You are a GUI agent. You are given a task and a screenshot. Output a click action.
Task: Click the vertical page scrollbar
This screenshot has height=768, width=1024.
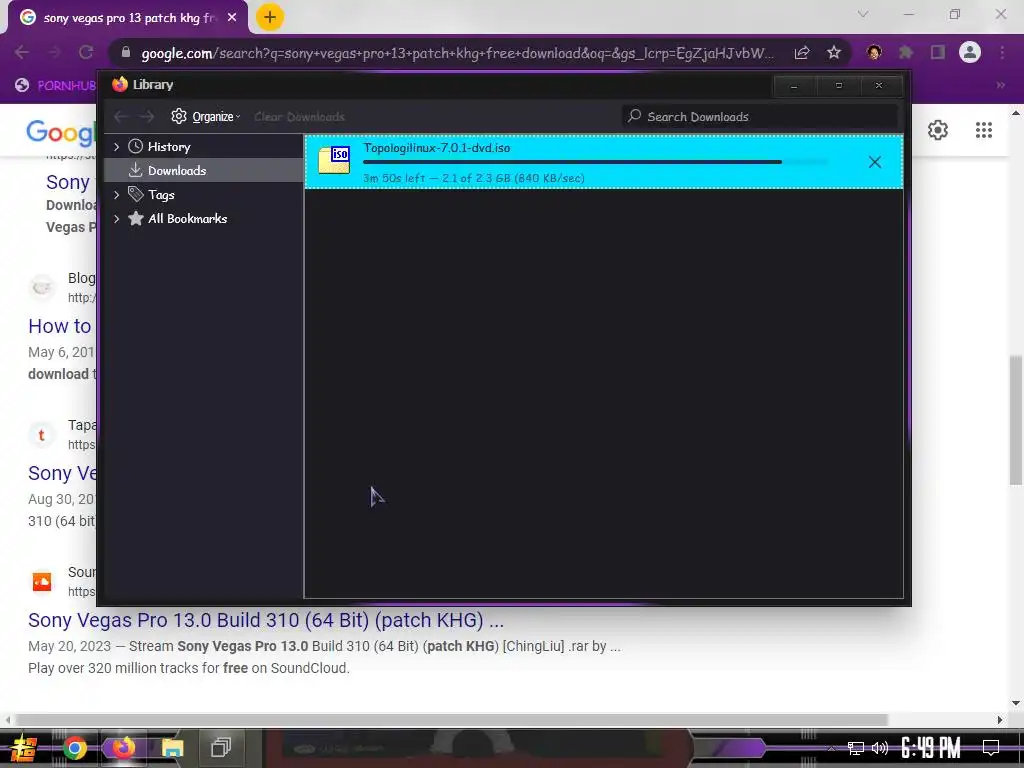point(1016,420)
